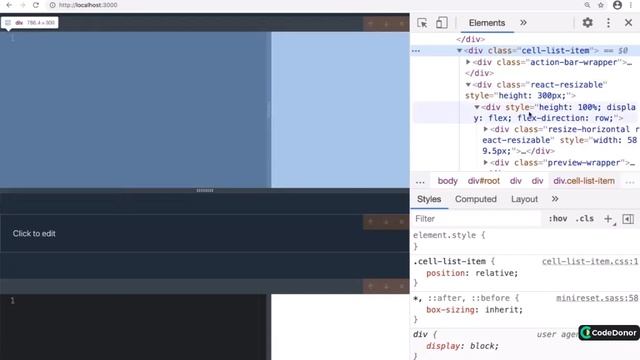Go back in the browser
This screenshot has height=360, width=640.
click(x=9, y=5)
